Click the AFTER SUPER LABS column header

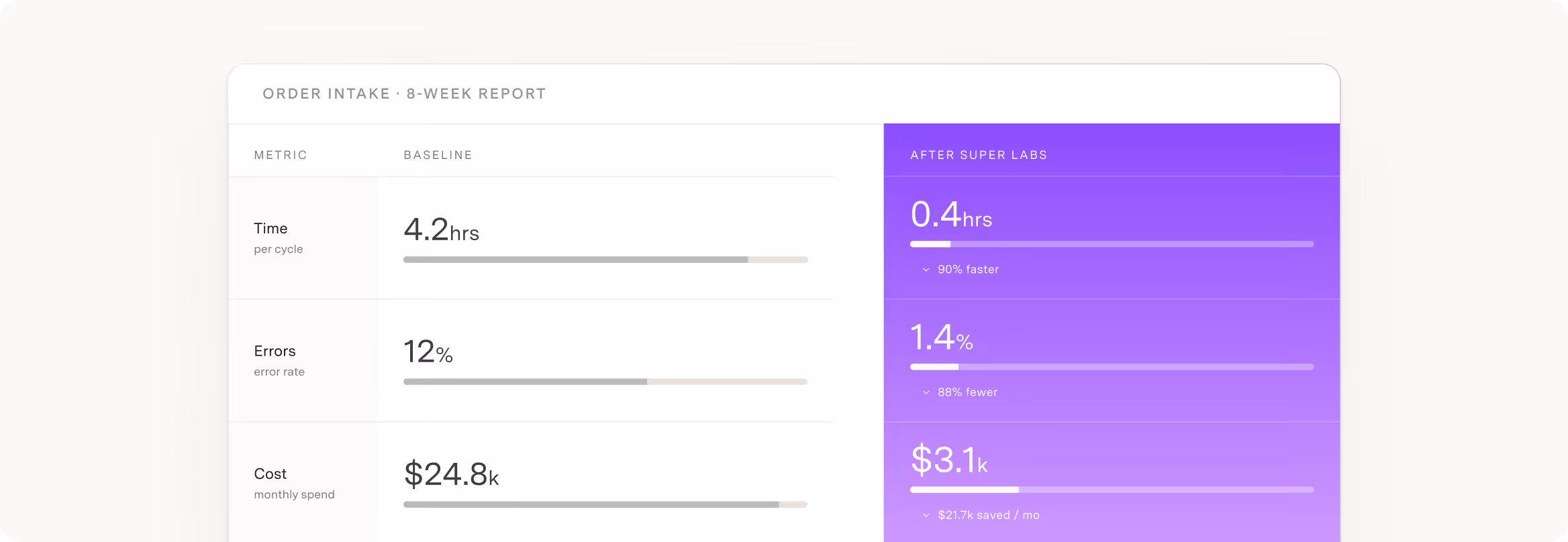tap(979, 155)
